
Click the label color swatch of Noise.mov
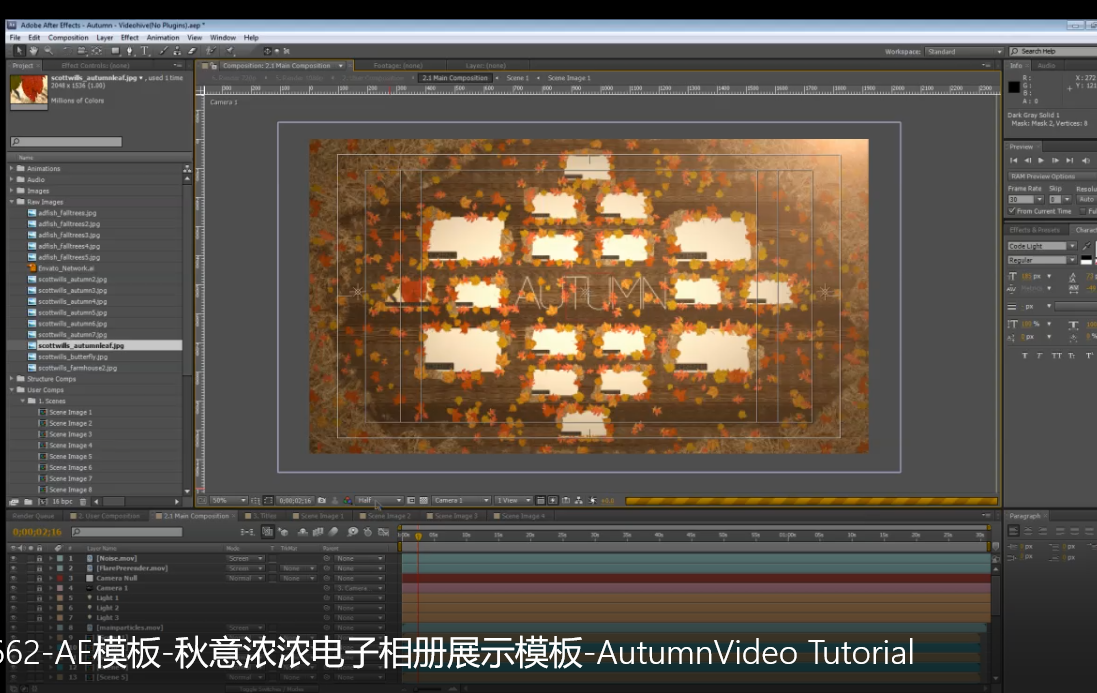(x=60, y=559)
